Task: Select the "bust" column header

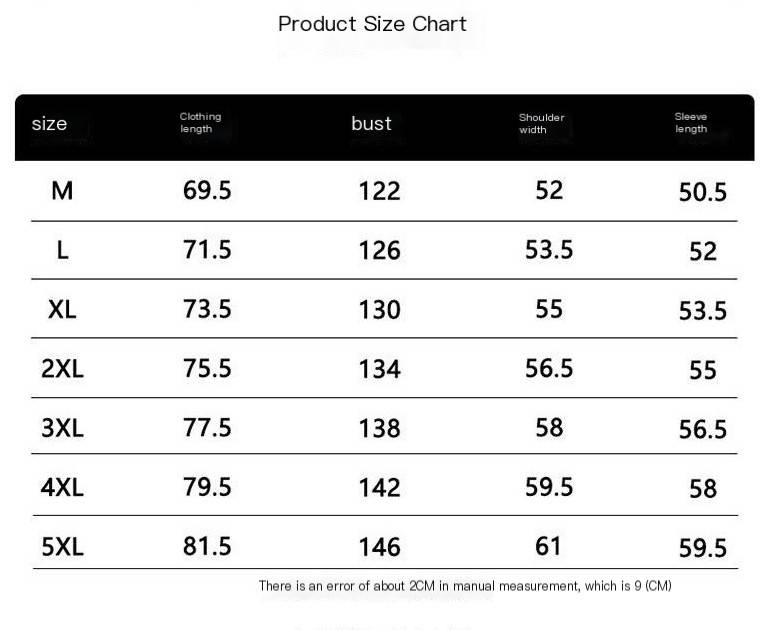Action: point(371,123)
